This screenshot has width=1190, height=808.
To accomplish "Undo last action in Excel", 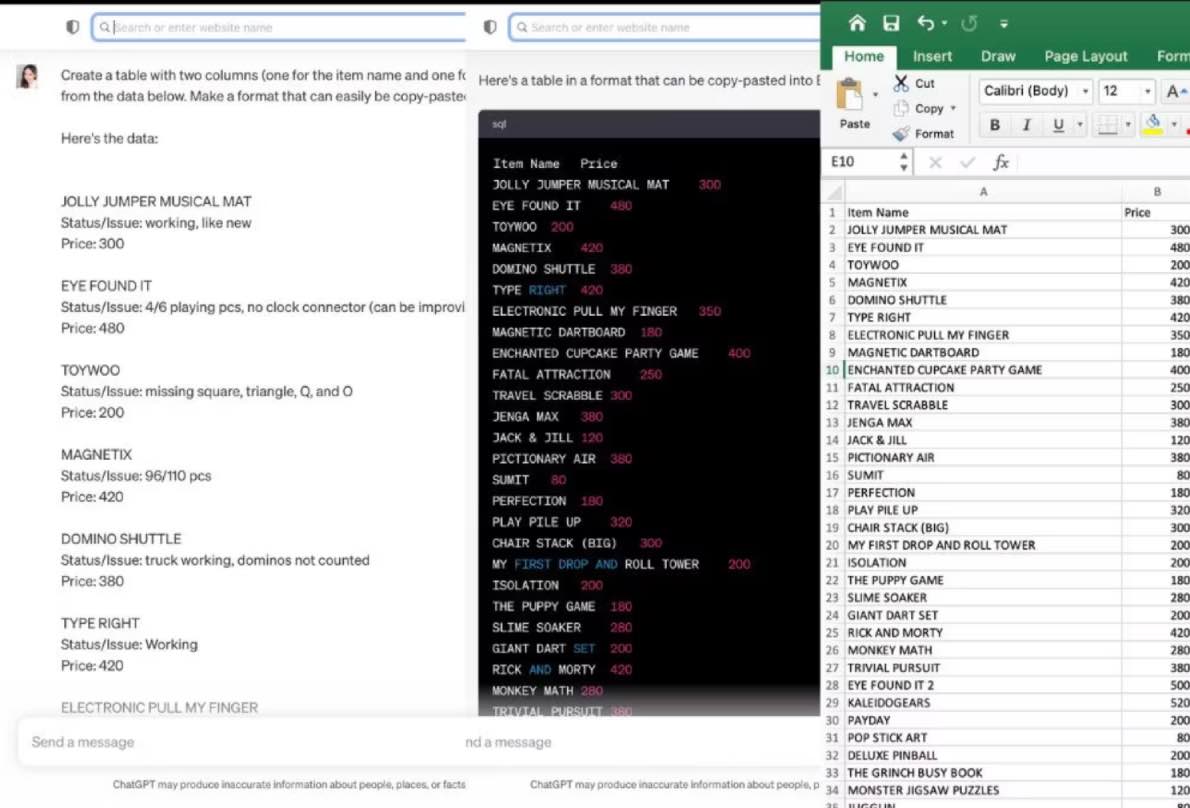I will pos(925,23).
